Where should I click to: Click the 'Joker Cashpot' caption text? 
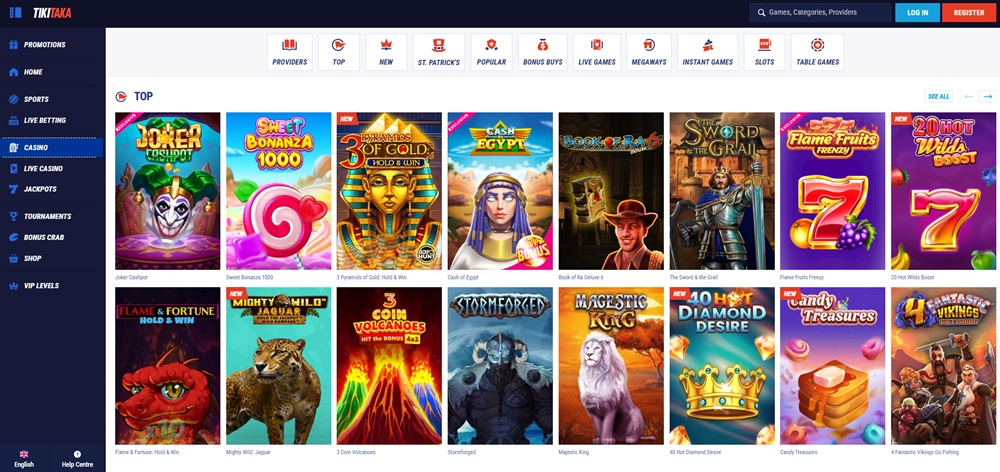tap(131, 277)
